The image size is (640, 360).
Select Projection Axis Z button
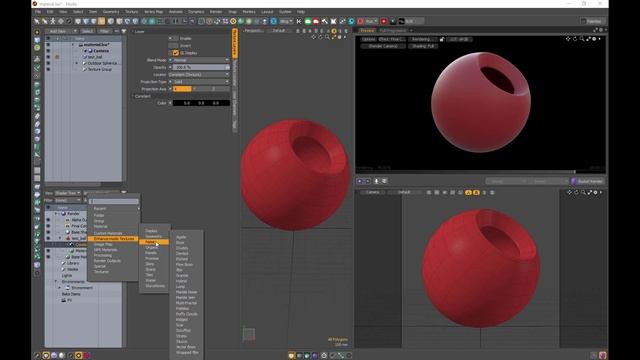[220, 89]
